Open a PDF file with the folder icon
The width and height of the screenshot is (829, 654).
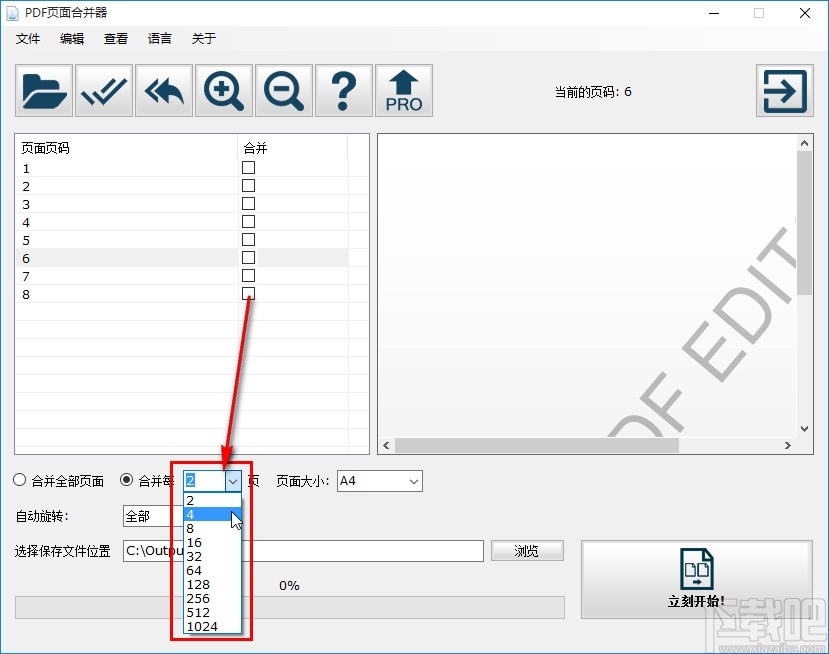click(42, 90)
